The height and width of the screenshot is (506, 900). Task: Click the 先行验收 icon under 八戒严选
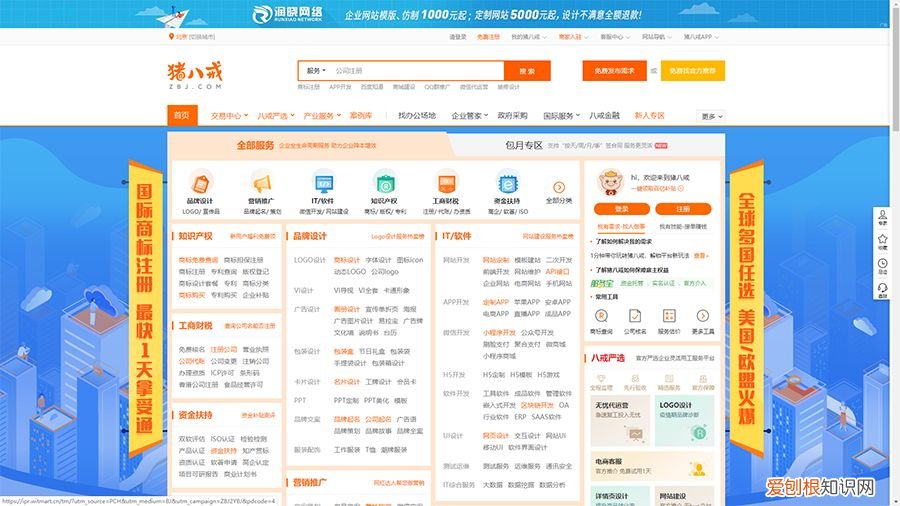[635, 378]
